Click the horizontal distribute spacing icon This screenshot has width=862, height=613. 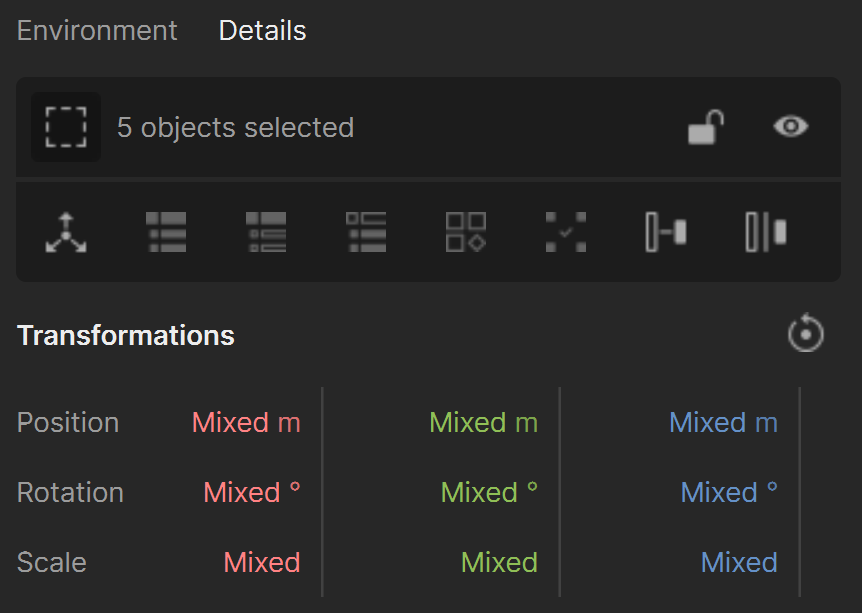(666, 232)
